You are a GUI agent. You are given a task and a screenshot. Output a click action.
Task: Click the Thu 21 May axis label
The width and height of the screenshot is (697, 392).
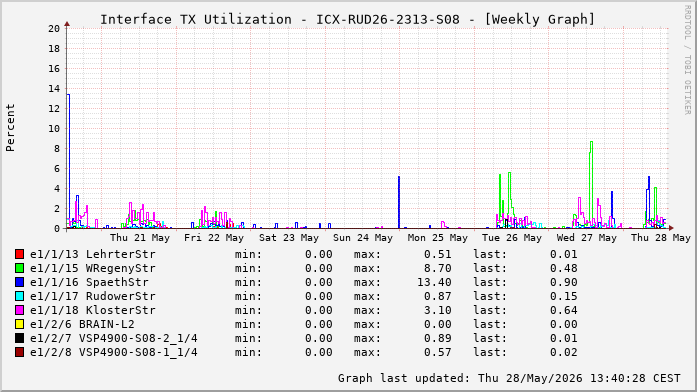pos(140,238)
